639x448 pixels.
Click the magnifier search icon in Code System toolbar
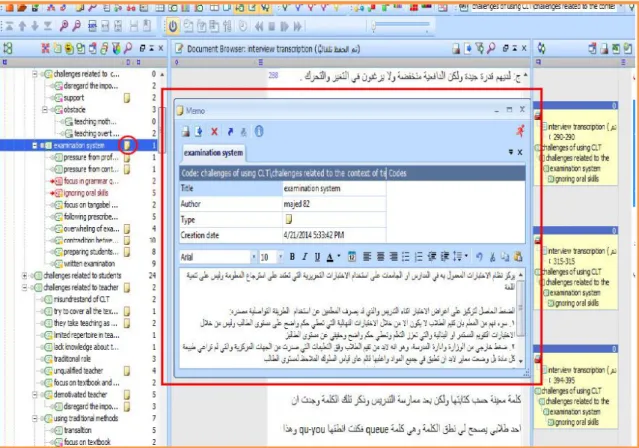pos(128,49)
